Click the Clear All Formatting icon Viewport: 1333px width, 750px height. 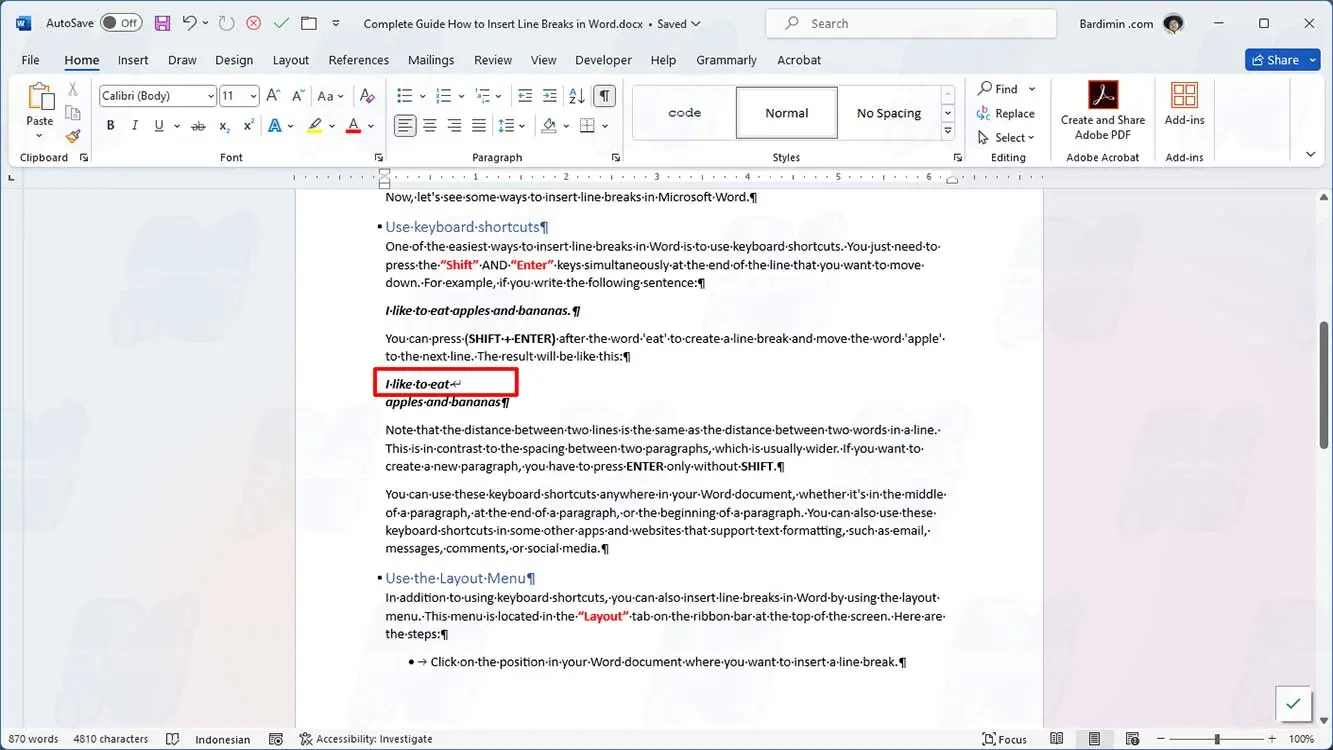pos(367,96)
